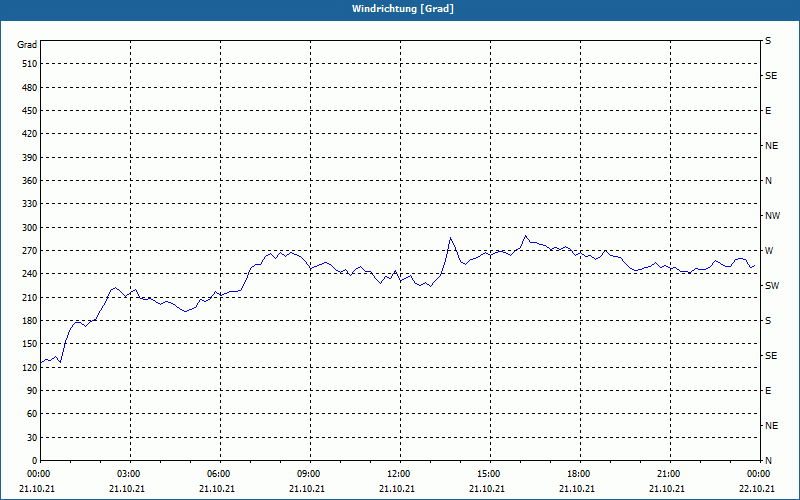Select the 480 y-axis value
This screenshot has width=800, height=500.
click(x=30, y=87)
